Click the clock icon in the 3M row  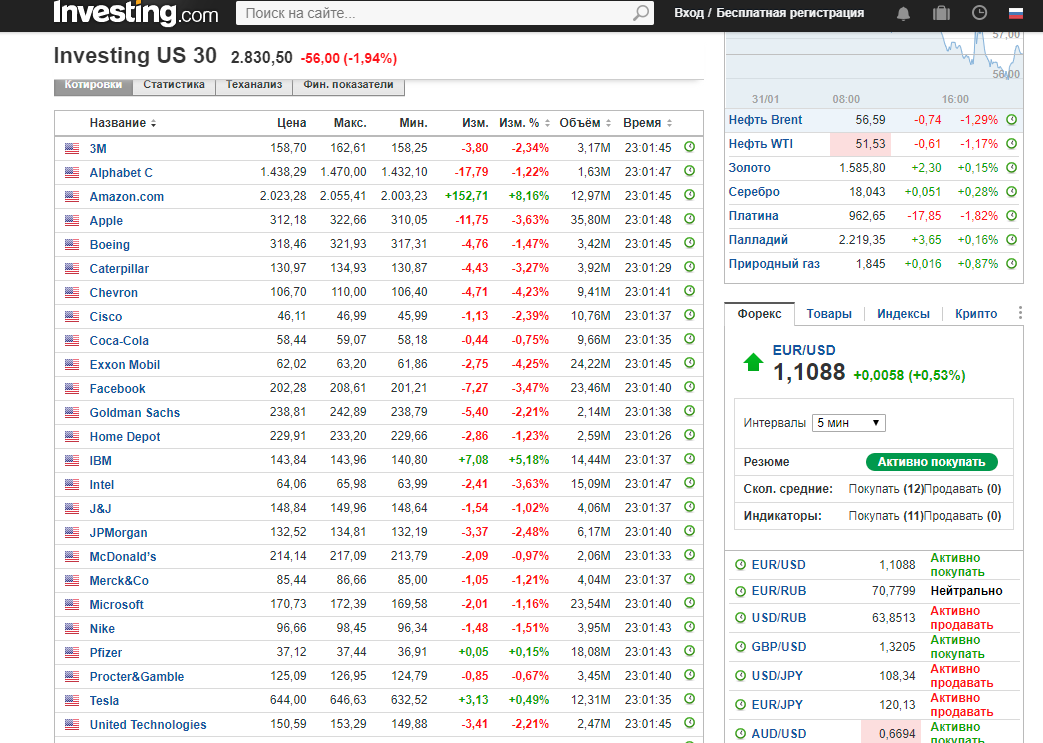[x=690, y=147]
